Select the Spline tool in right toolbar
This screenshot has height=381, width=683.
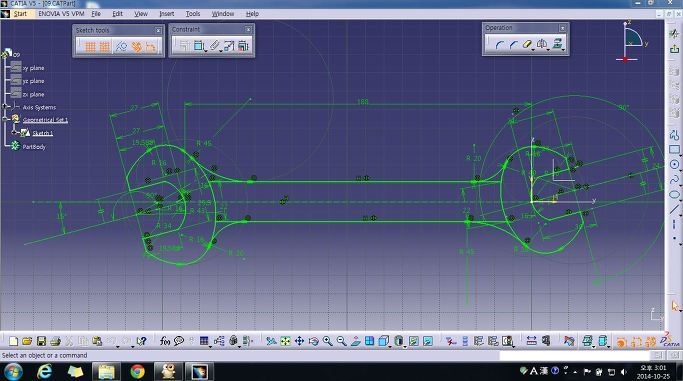674,179
